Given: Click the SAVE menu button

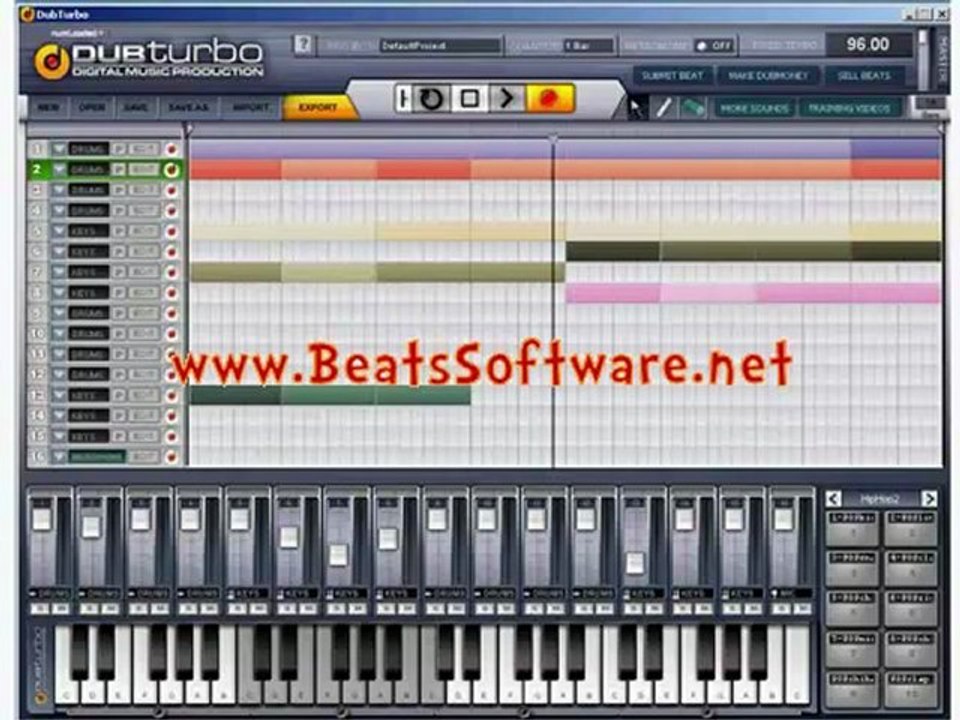Looking at the screenshot, I should click(x=135, y=107).
